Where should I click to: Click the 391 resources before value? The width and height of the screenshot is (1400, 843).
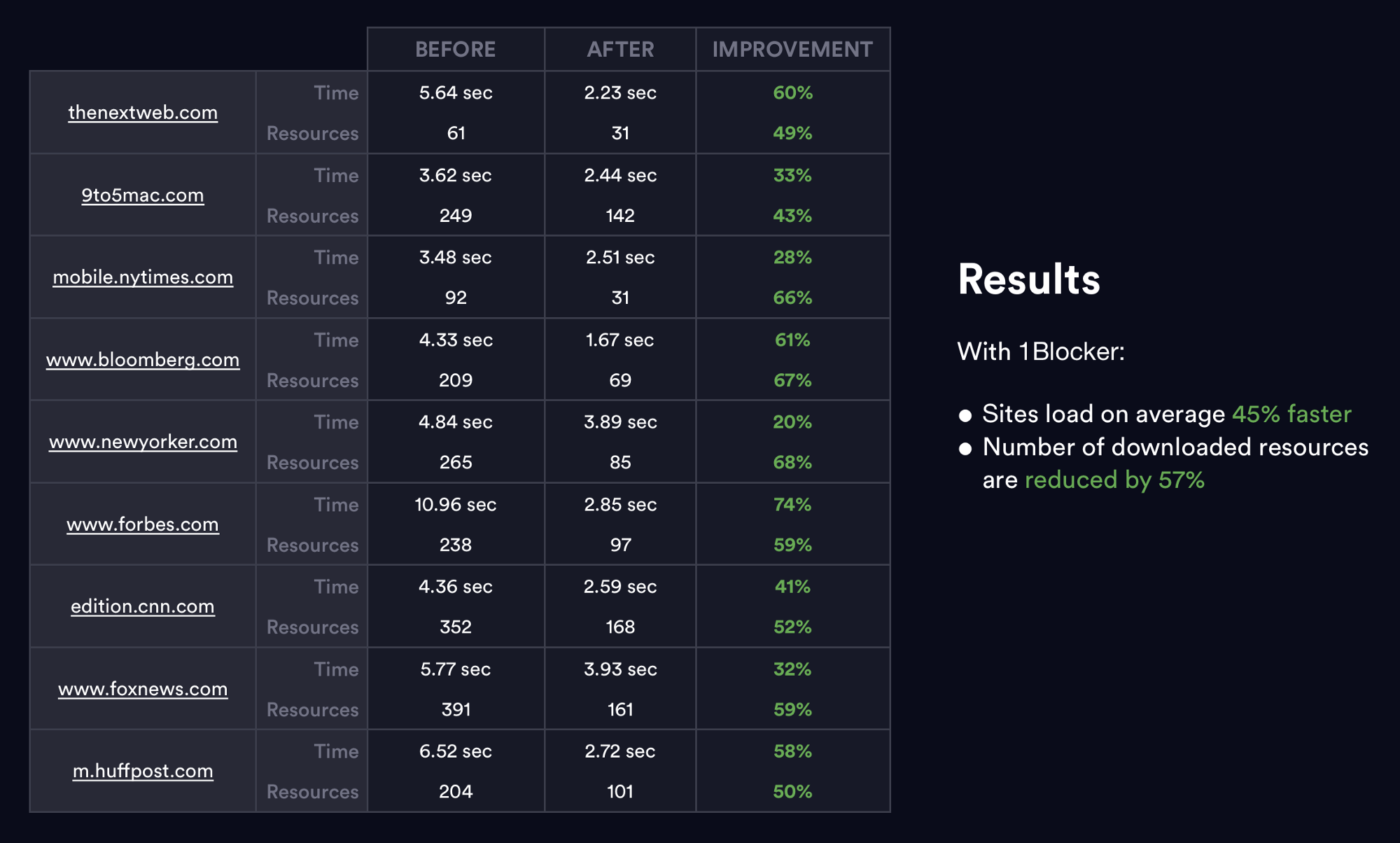456,710
